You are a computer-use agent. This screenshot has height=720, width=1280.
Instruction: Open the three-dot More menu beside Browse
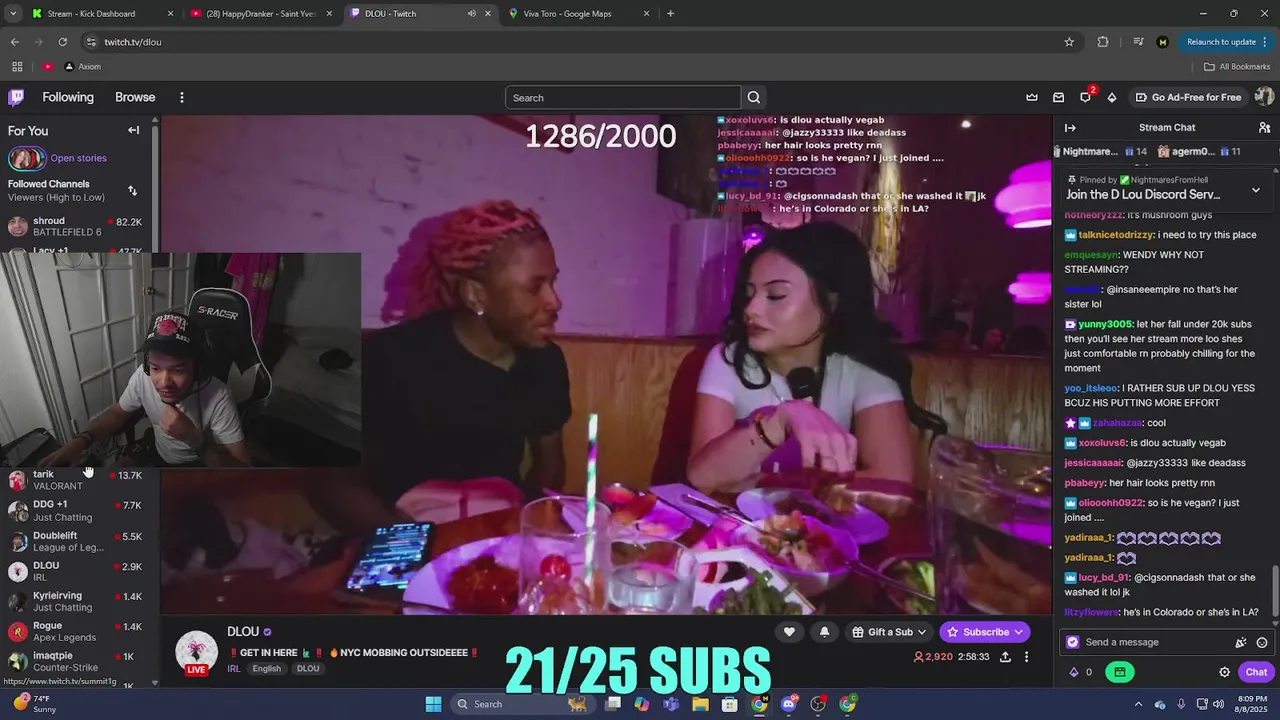[x=182, y=97]
